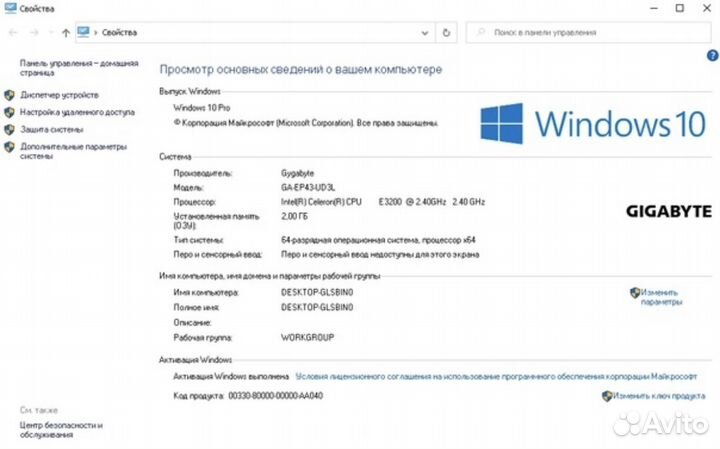Open recent locations dropdown near navigation arrows
The height and width of the screenshot is (449, 720).
coord(51,33)
